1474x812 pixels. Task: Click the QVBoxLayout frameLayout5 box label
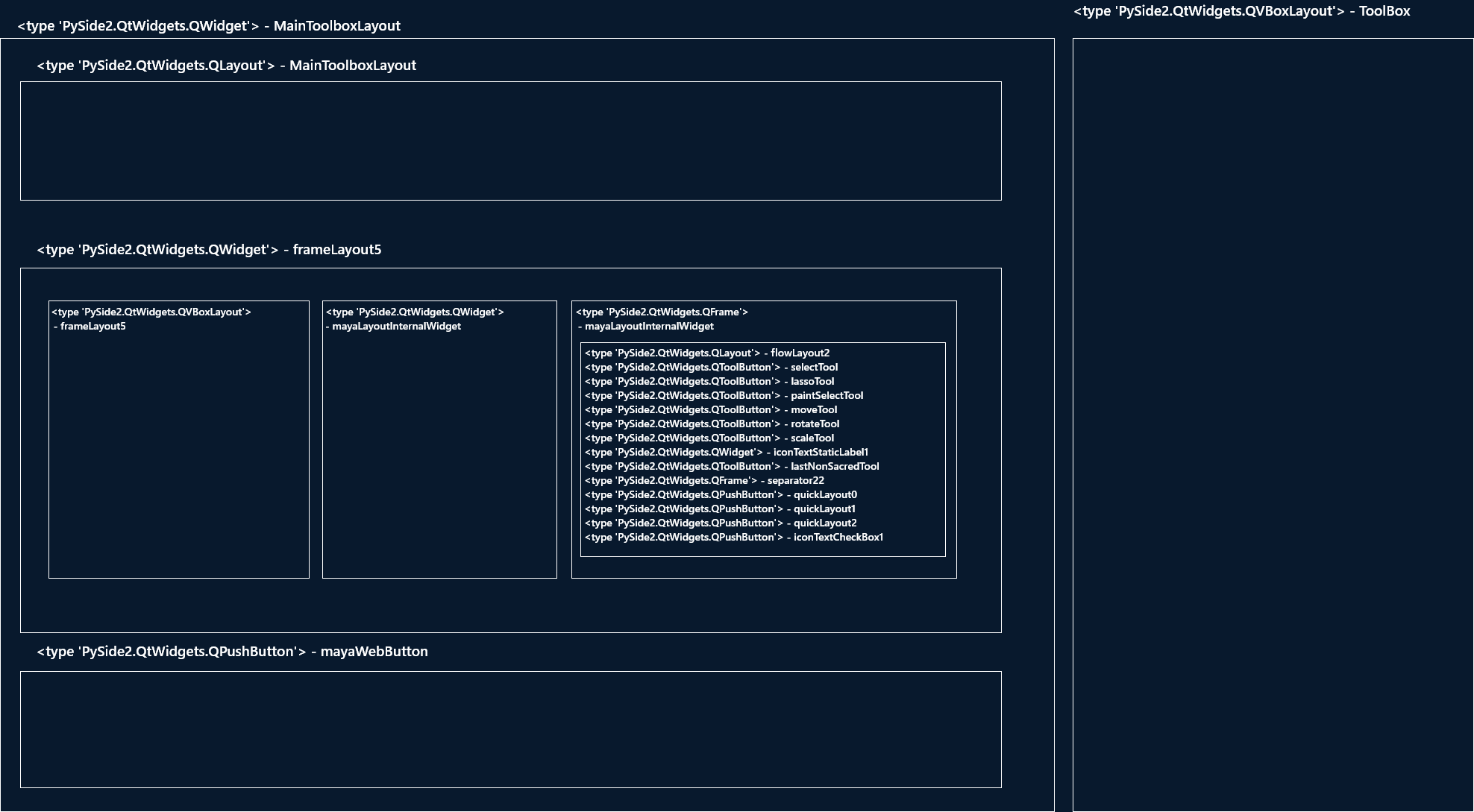pyautogui.click(x=151, y=319)
